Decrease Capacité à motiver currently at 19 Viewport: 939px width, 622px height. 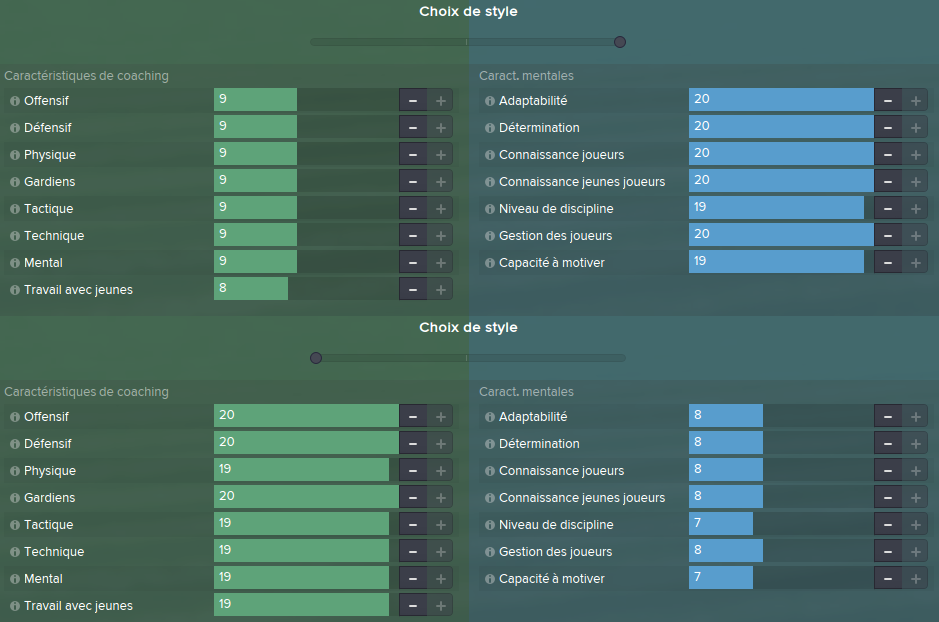pyautogui.click(x=888, y=262)
